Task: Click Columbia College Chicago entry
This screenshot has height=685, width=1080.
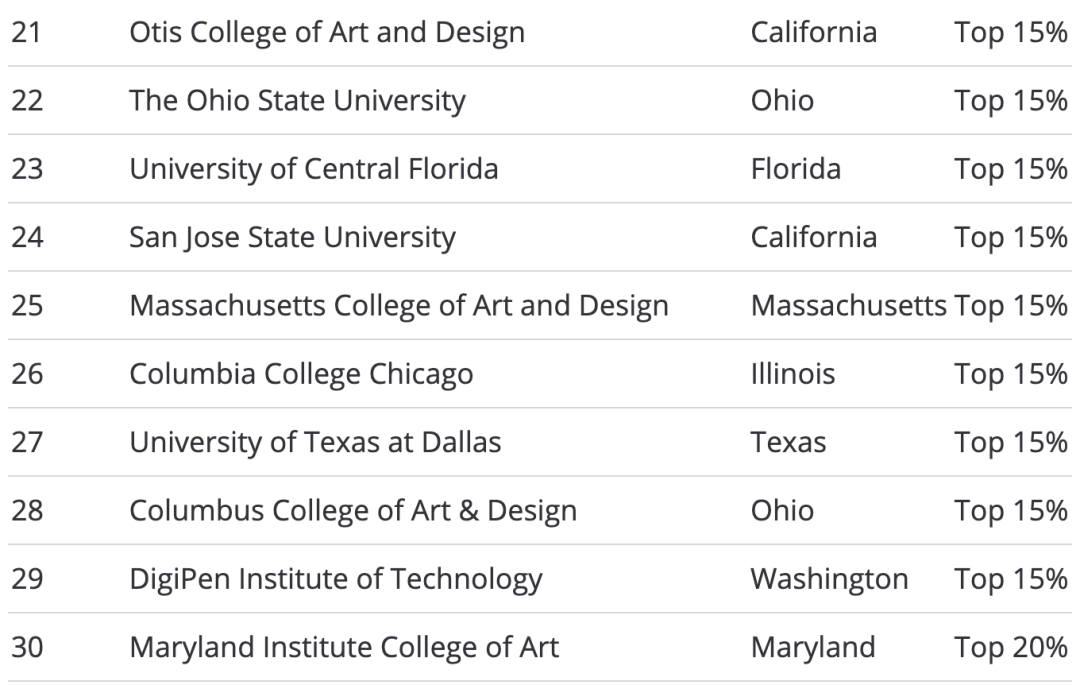Action: click(x=302, y=375)
